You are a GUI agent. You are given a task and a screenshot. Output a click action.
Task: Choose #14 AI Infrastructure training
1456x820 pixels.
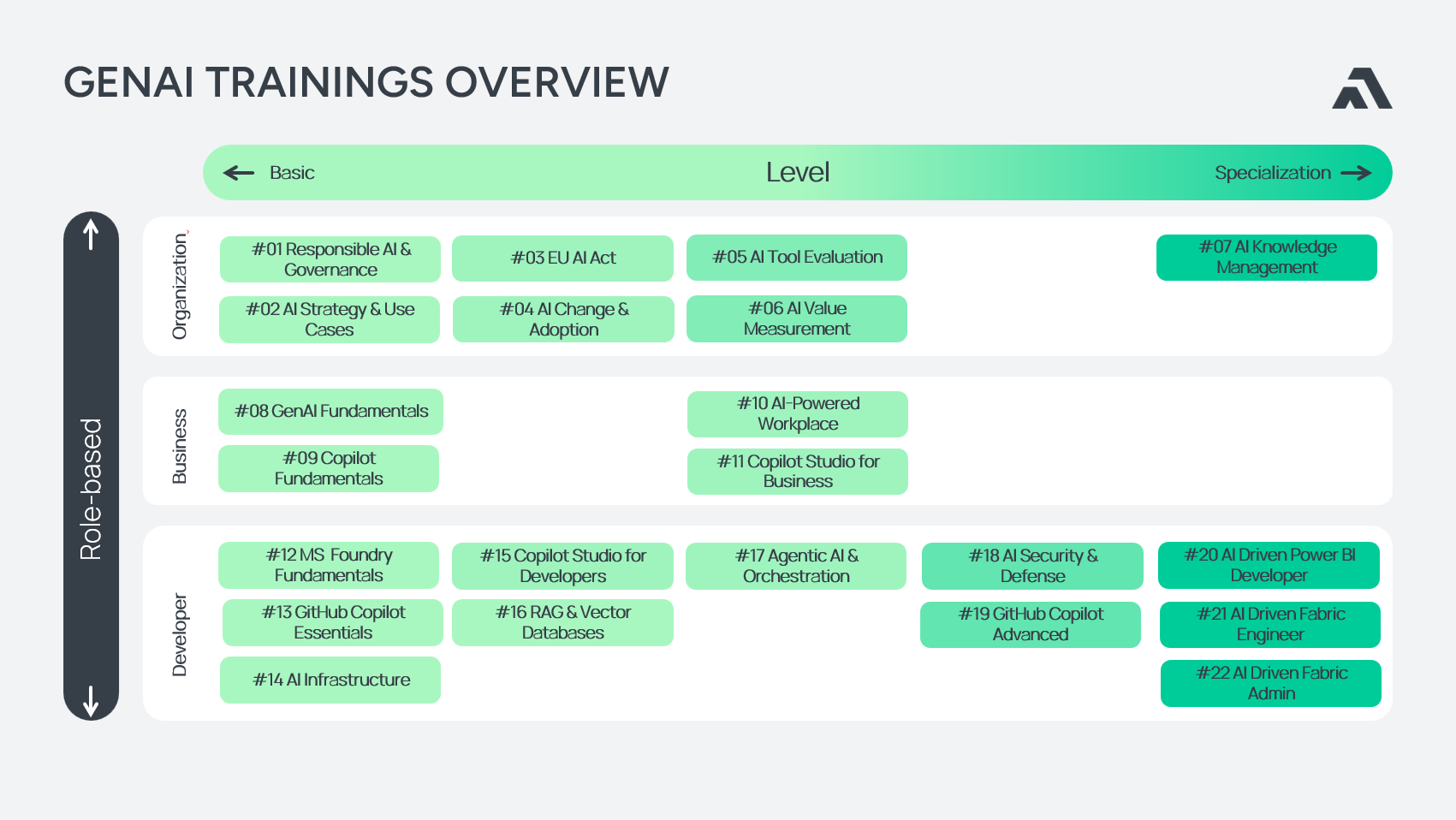(330, 680)
